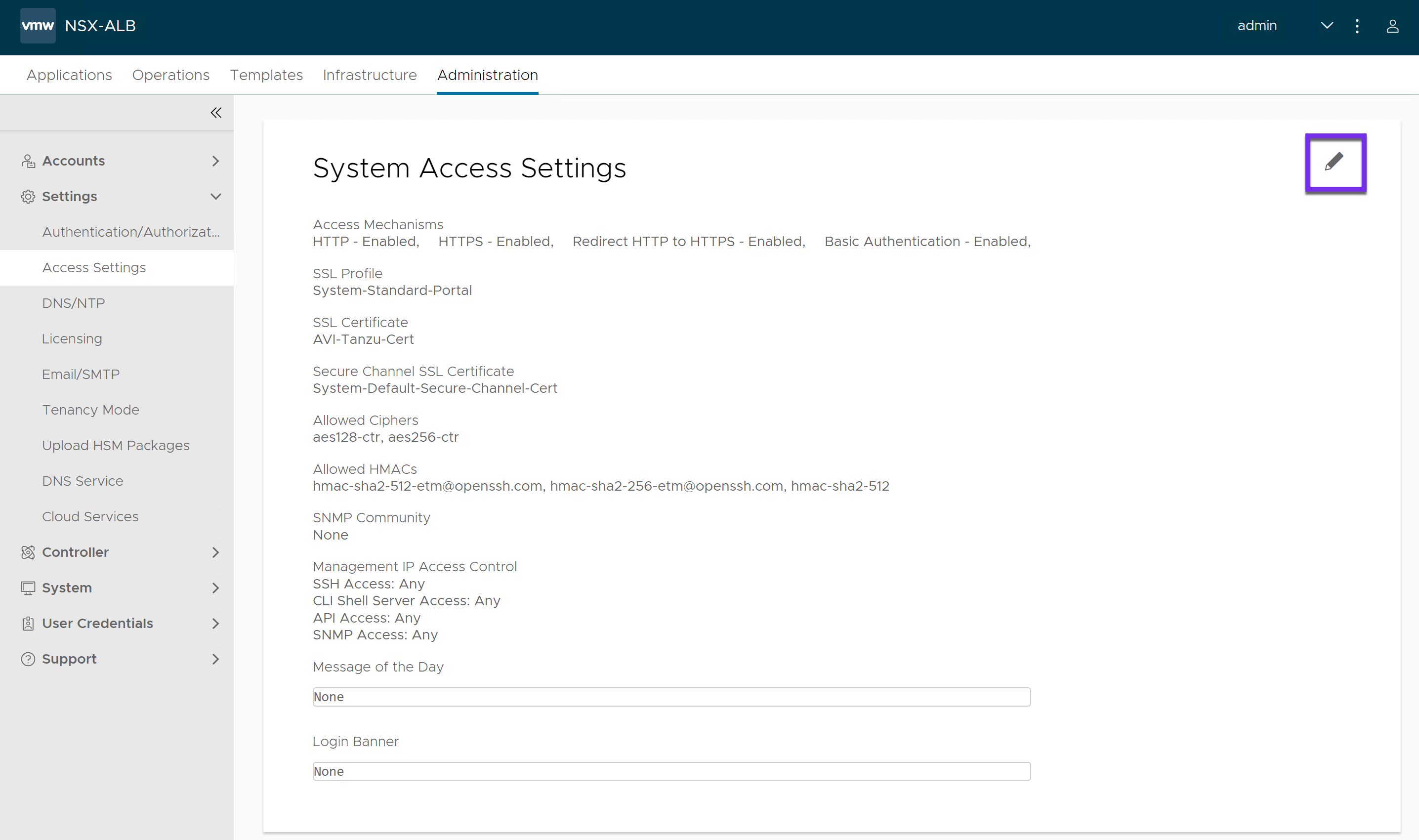Collapse the sidebar with double-chevron icon
Screen dimensions: 1419x840
click(x=215, y=113)
